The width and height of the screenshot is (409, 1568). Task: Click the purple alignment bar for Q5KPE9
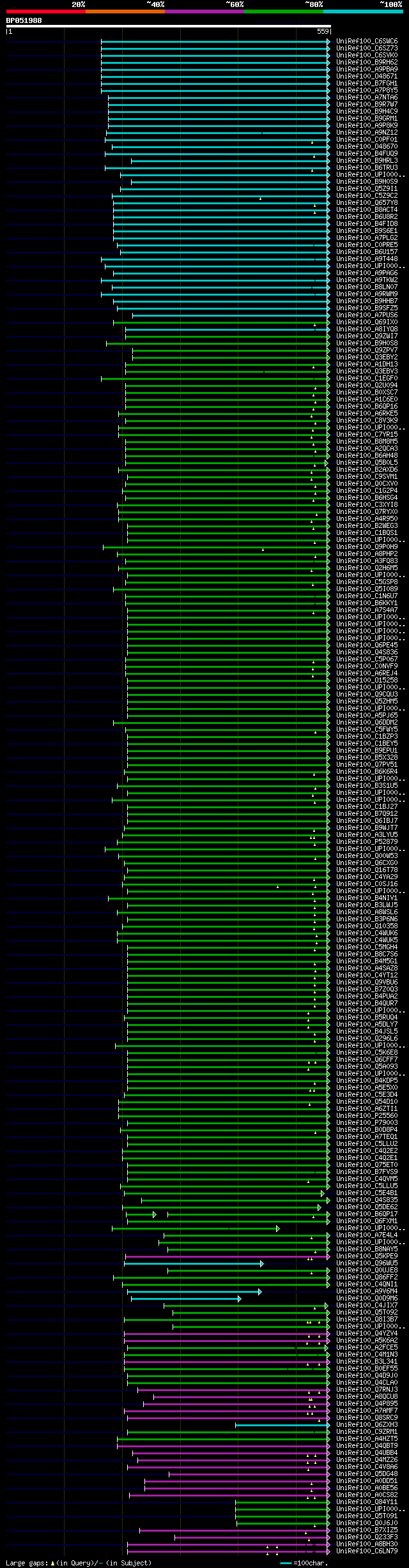(x=227, y=1256)
